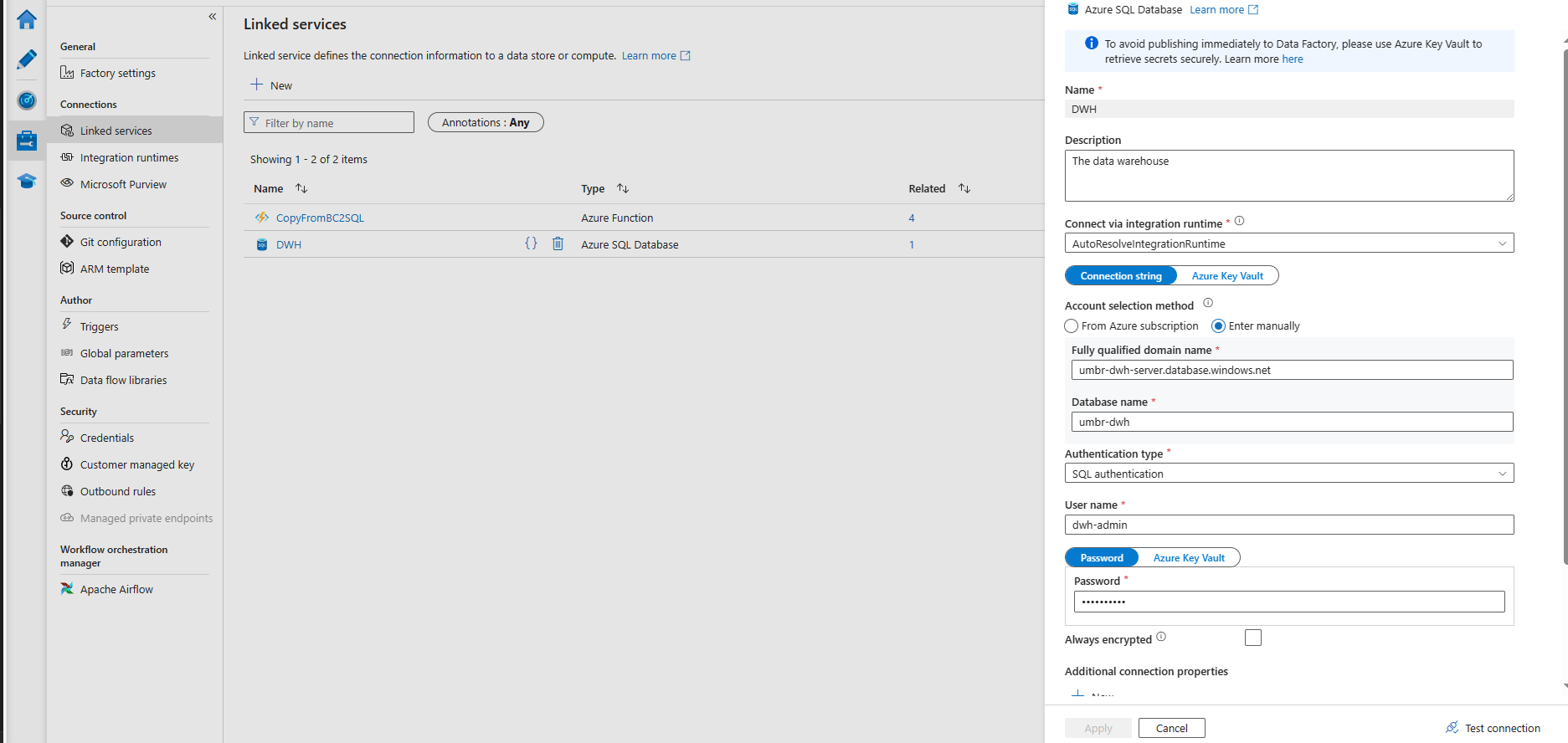Collapse the left navigation pane

(x=213, y=17)
